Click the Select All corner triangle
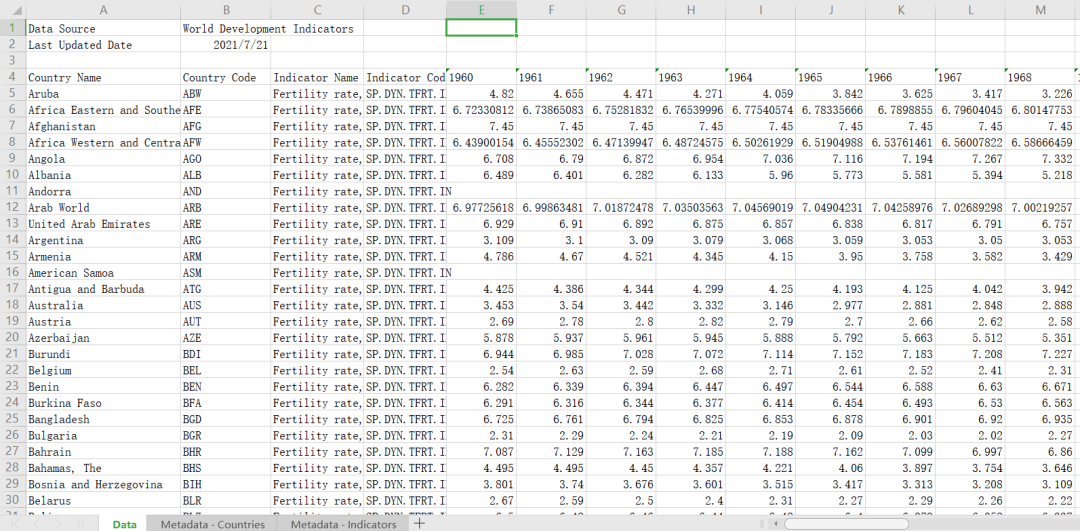 (12, 9)
